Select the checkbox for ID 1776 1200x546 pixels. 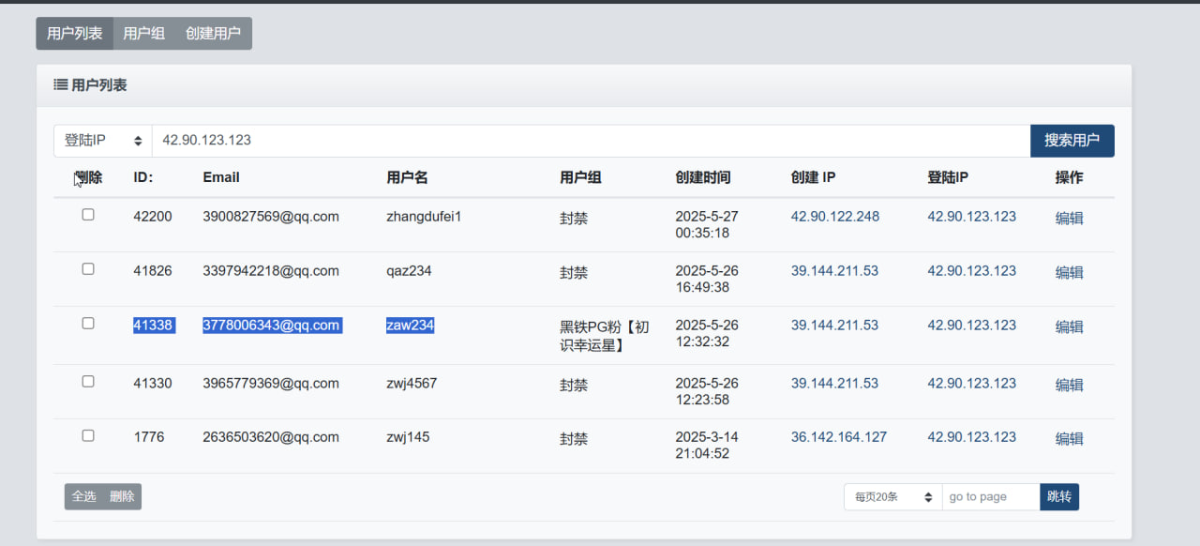point(88,435)
